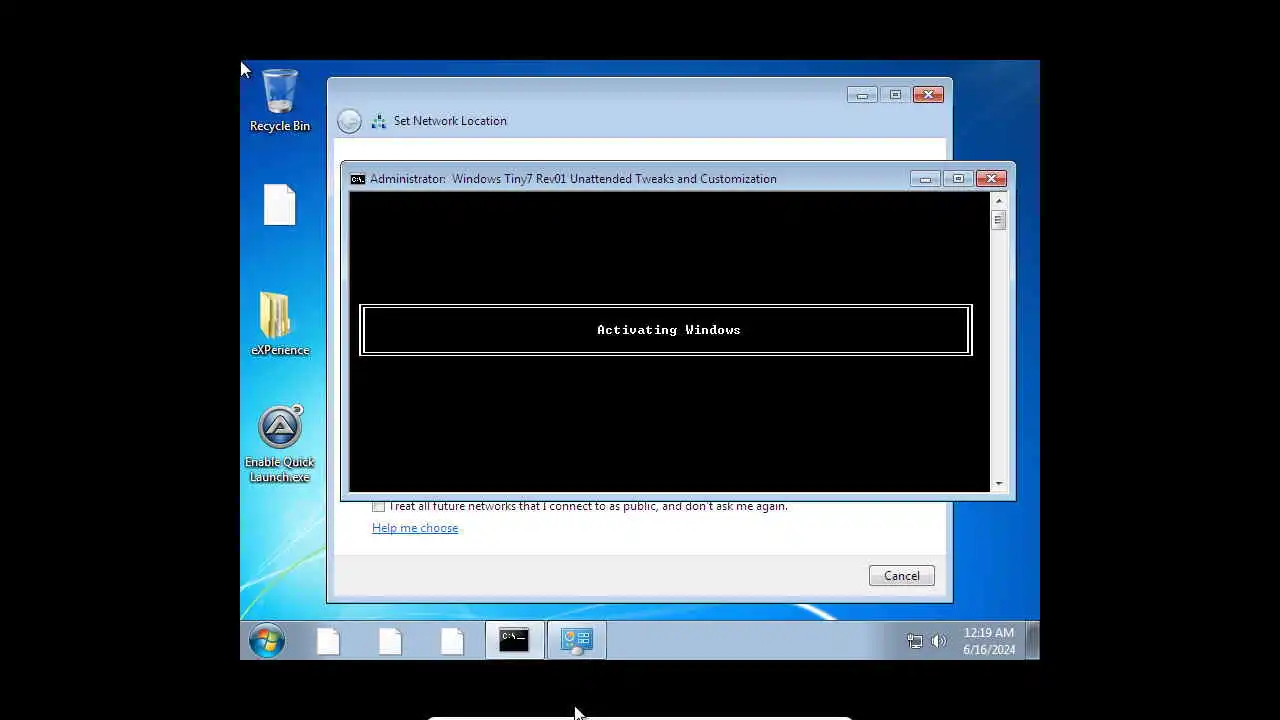Open the Help me choose link
The height and width of the screenshot is (720, 1280).
(x=415, y=528)
